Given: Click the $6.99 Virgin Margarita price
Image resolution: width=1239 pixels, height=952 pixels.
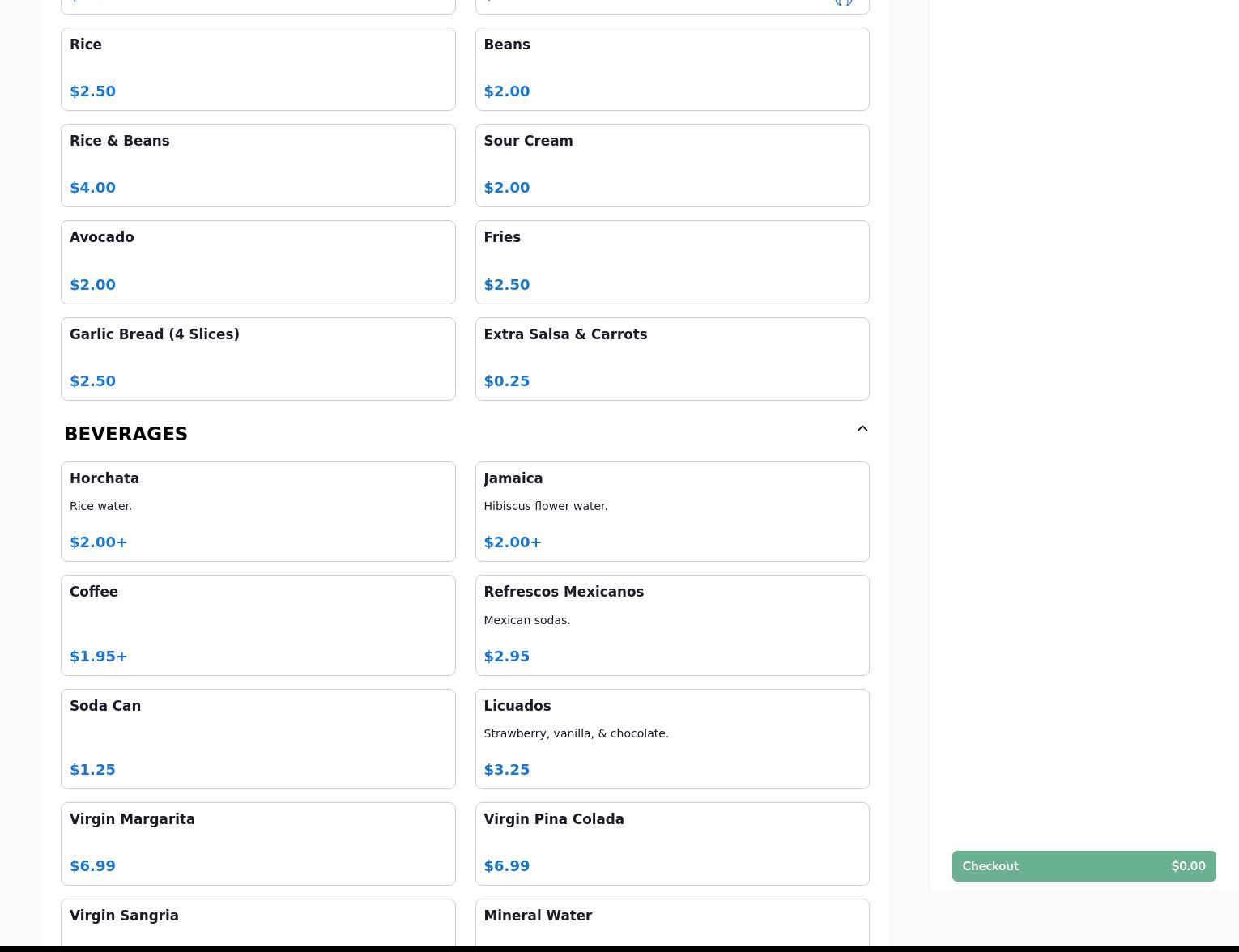Looking at the screenshot, I should coord(92,866).
